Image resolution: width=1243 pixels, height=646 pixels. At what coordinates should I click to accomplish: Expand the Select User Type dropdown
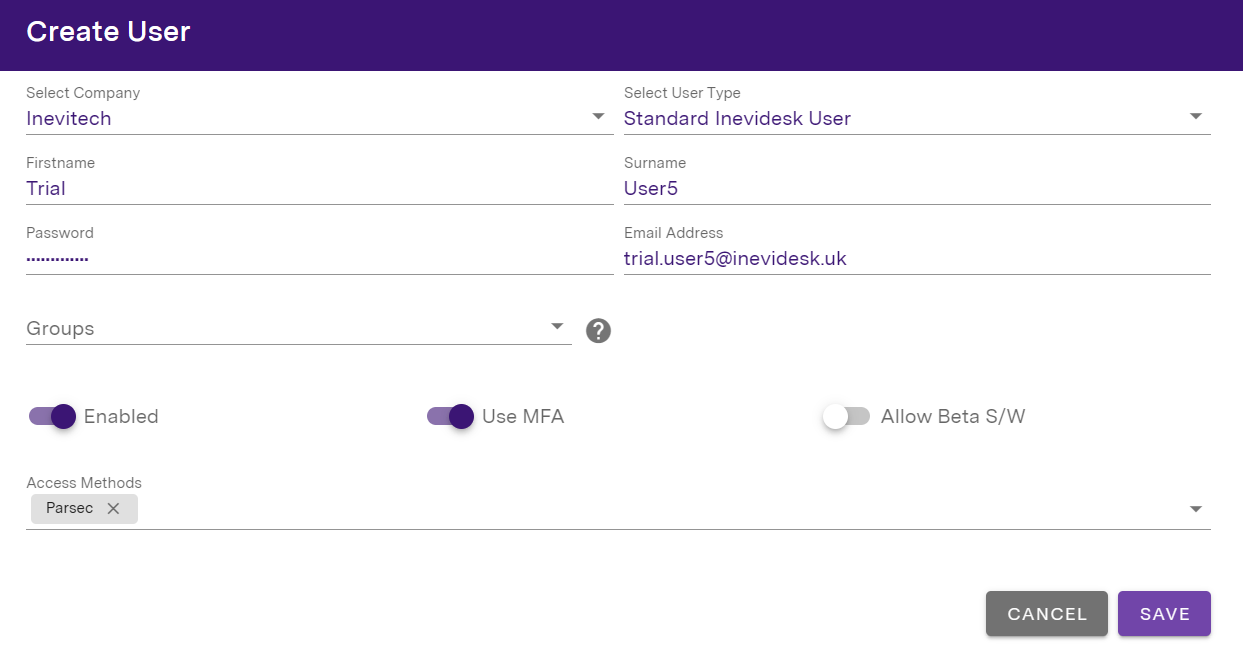point(1195,117)
